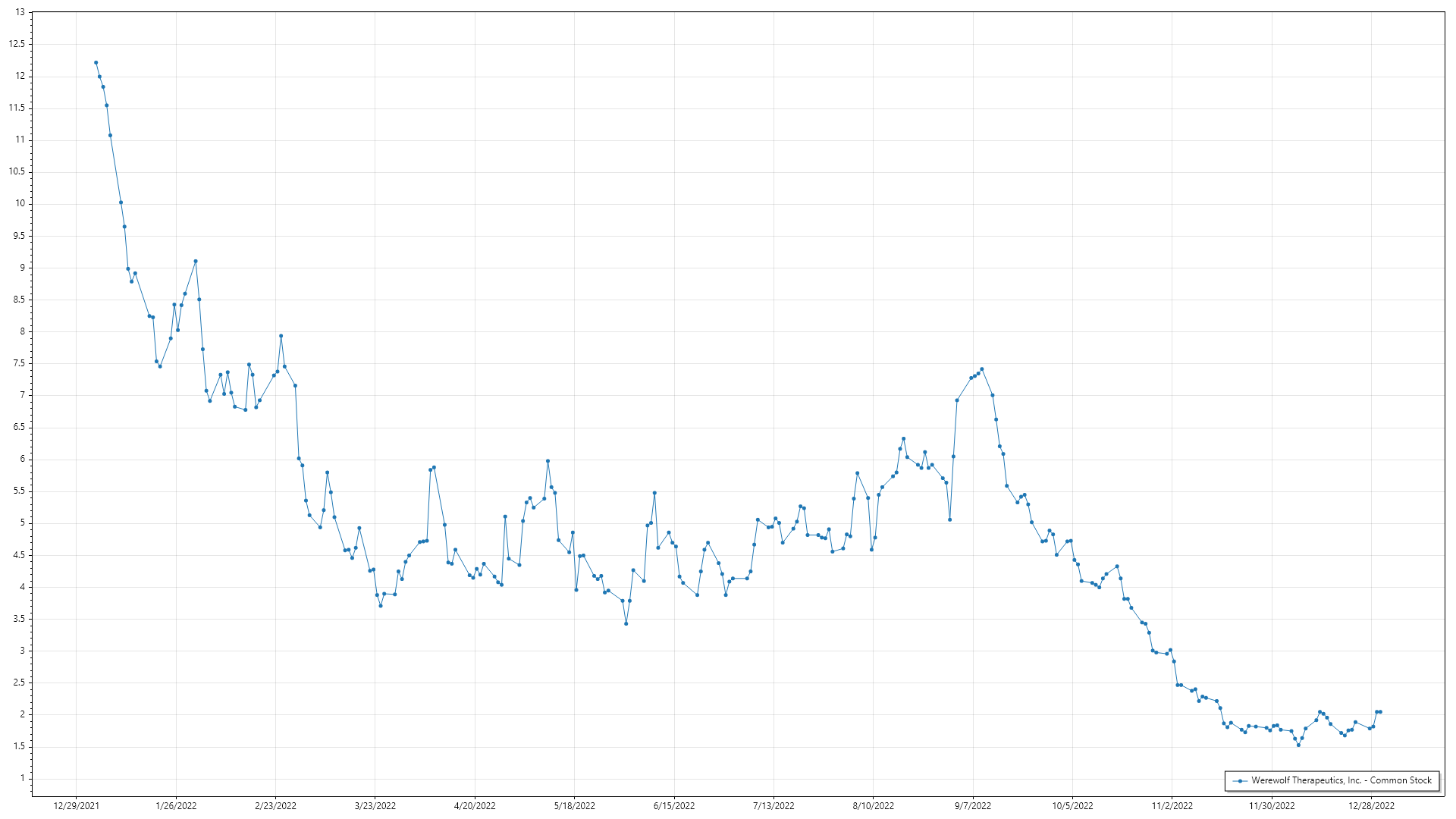The height and width of the screenshot is (819, 1456).
Task: Click the 1 label on the y-axis
Action: coord(23,779)
